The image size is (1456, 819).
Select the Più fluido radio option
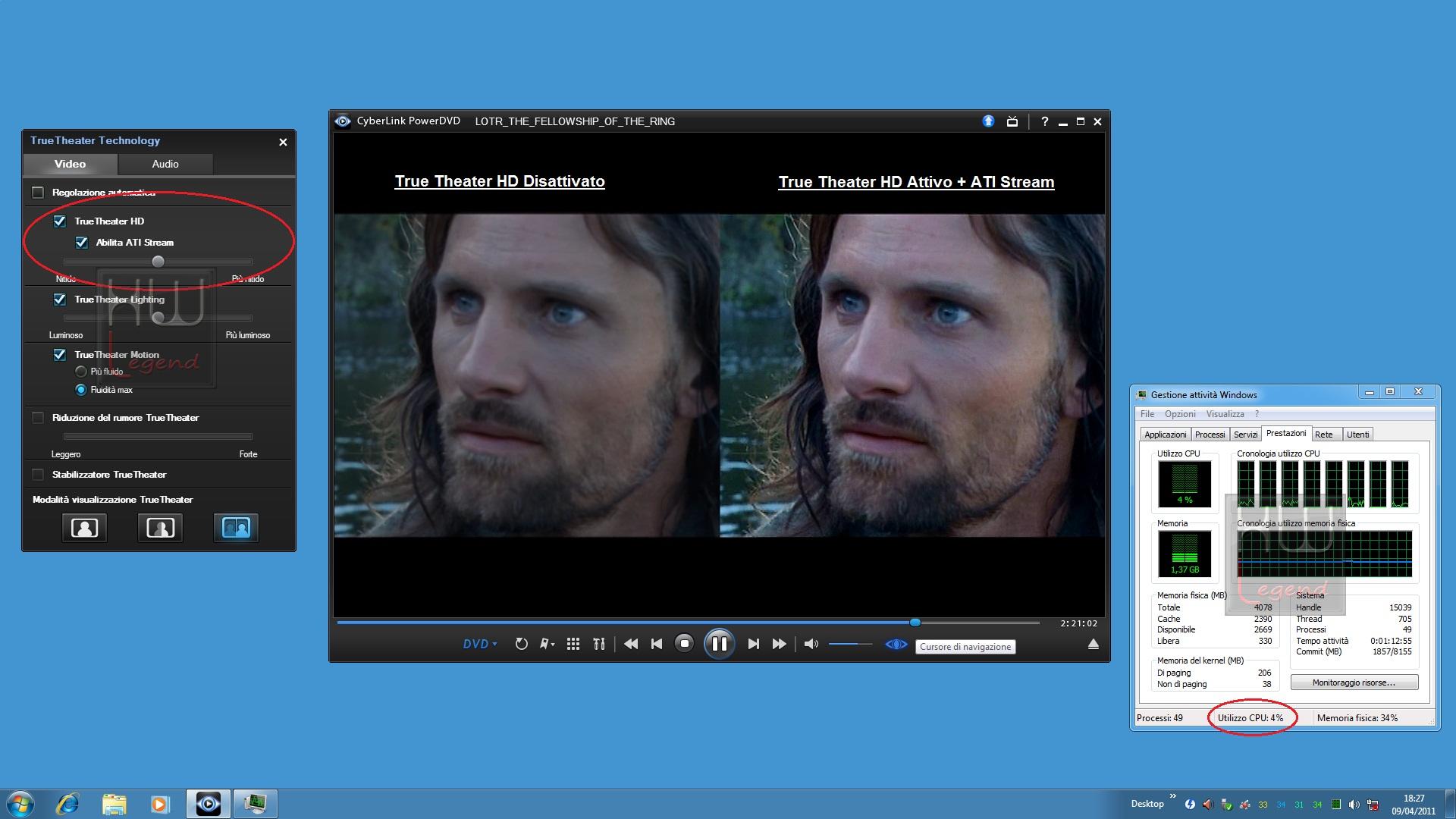[x=81, y=372]
